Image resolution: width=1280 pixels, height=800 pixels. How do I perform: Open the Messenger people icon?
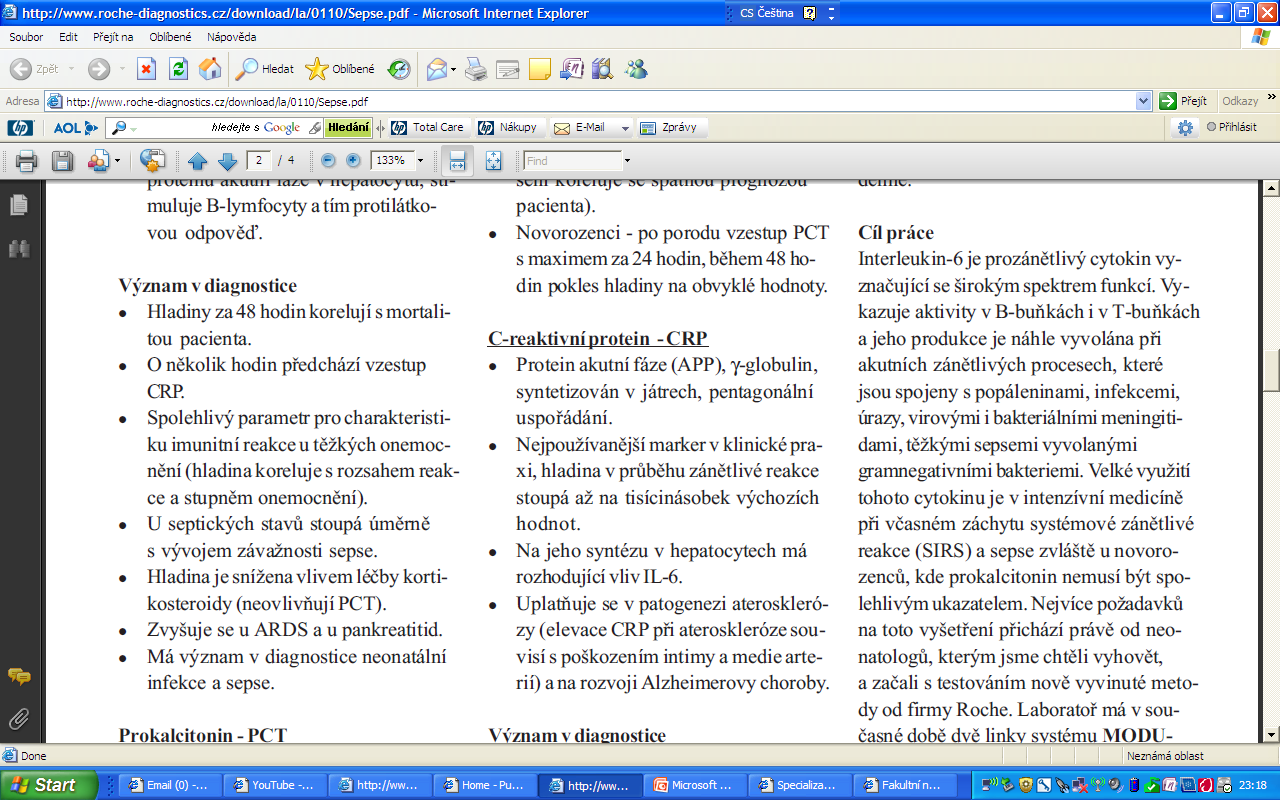[x=635, y=69]
